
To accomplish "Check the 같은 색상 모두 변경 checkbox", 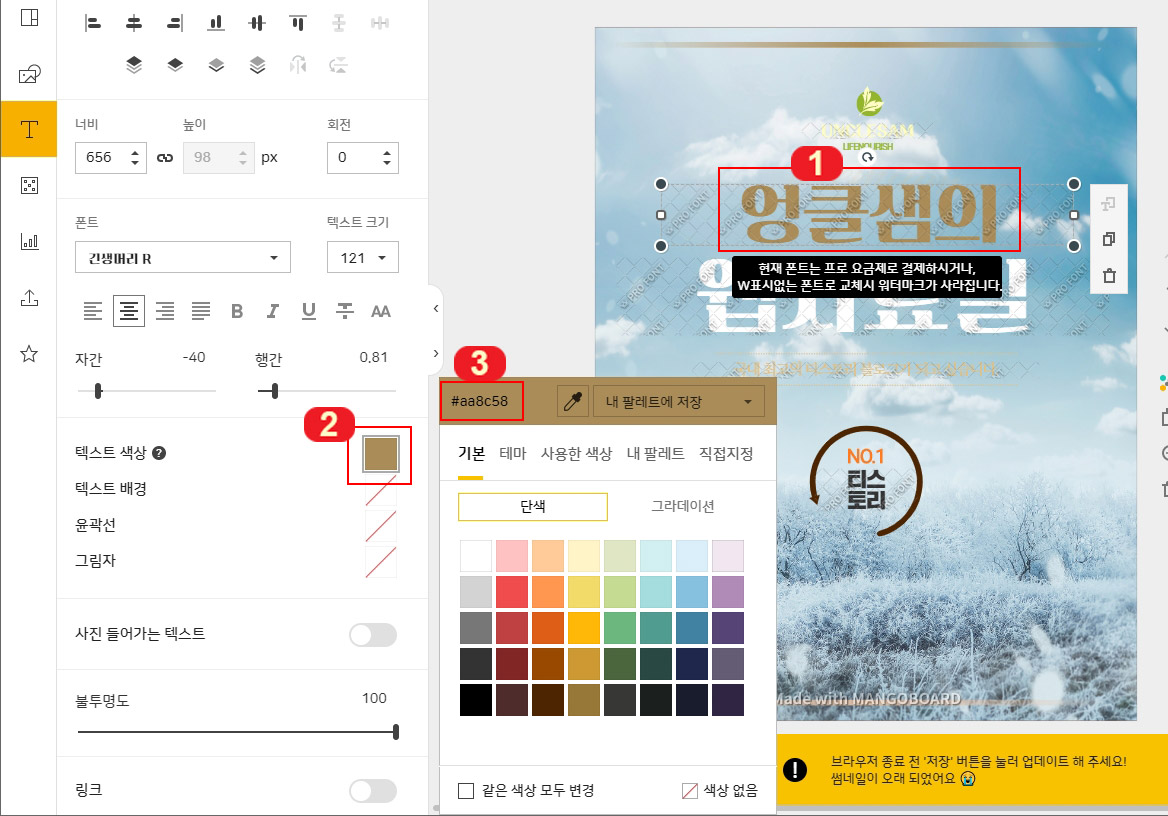I will tap(466, 790).
